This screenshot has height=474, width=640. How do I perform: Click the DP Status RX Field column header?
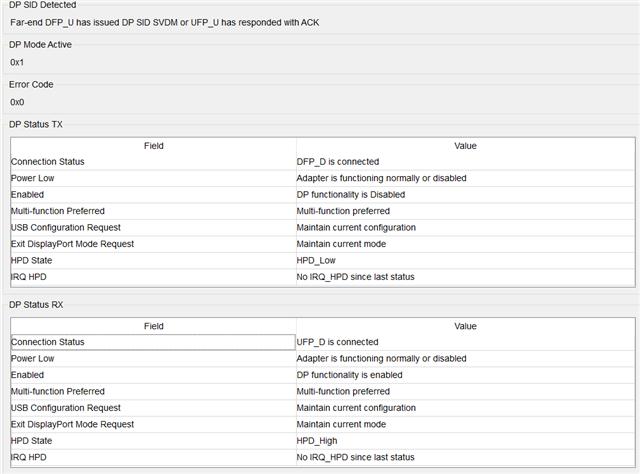(153, 326)
